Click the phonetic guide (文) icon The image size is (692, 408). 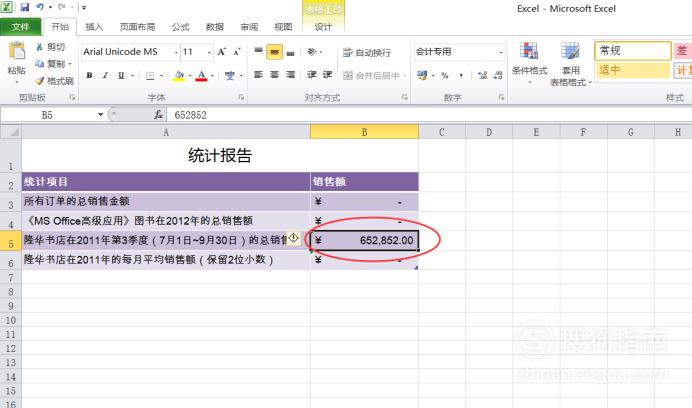pyautogui.click(x=229, y=76)
